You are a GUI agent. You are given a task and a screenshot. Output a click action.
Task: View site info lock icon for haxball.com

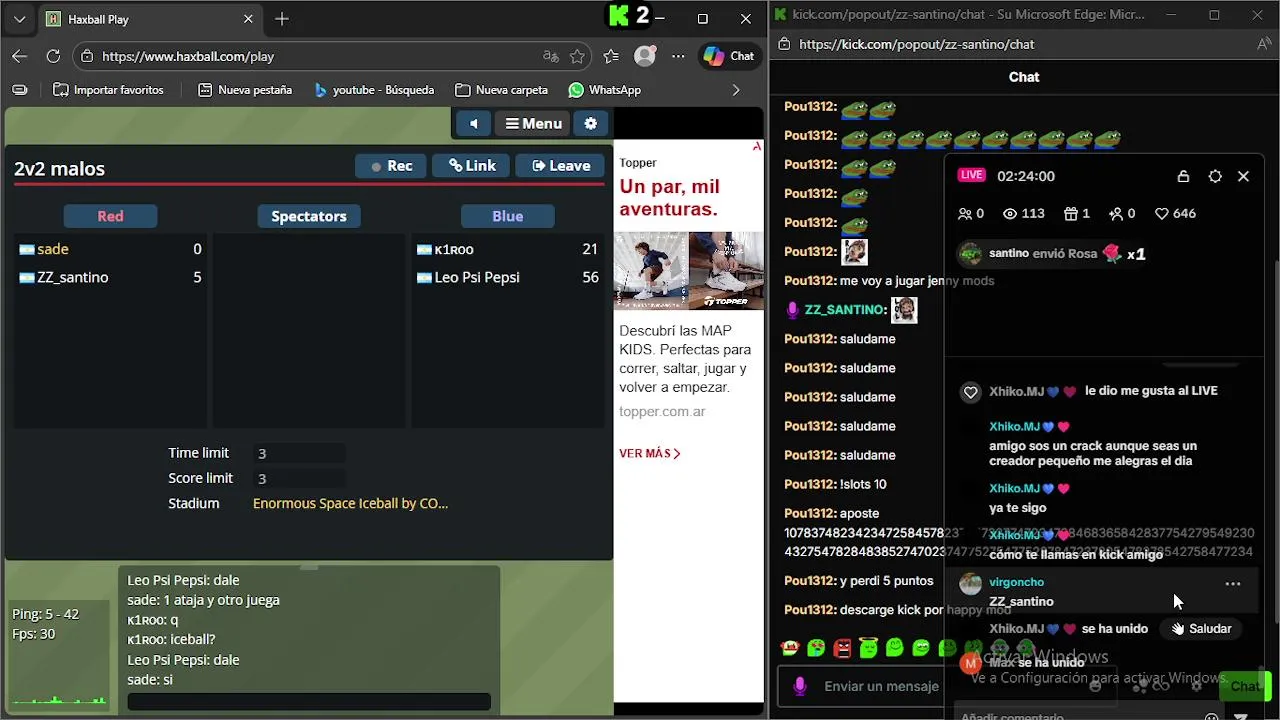point(87,57)
